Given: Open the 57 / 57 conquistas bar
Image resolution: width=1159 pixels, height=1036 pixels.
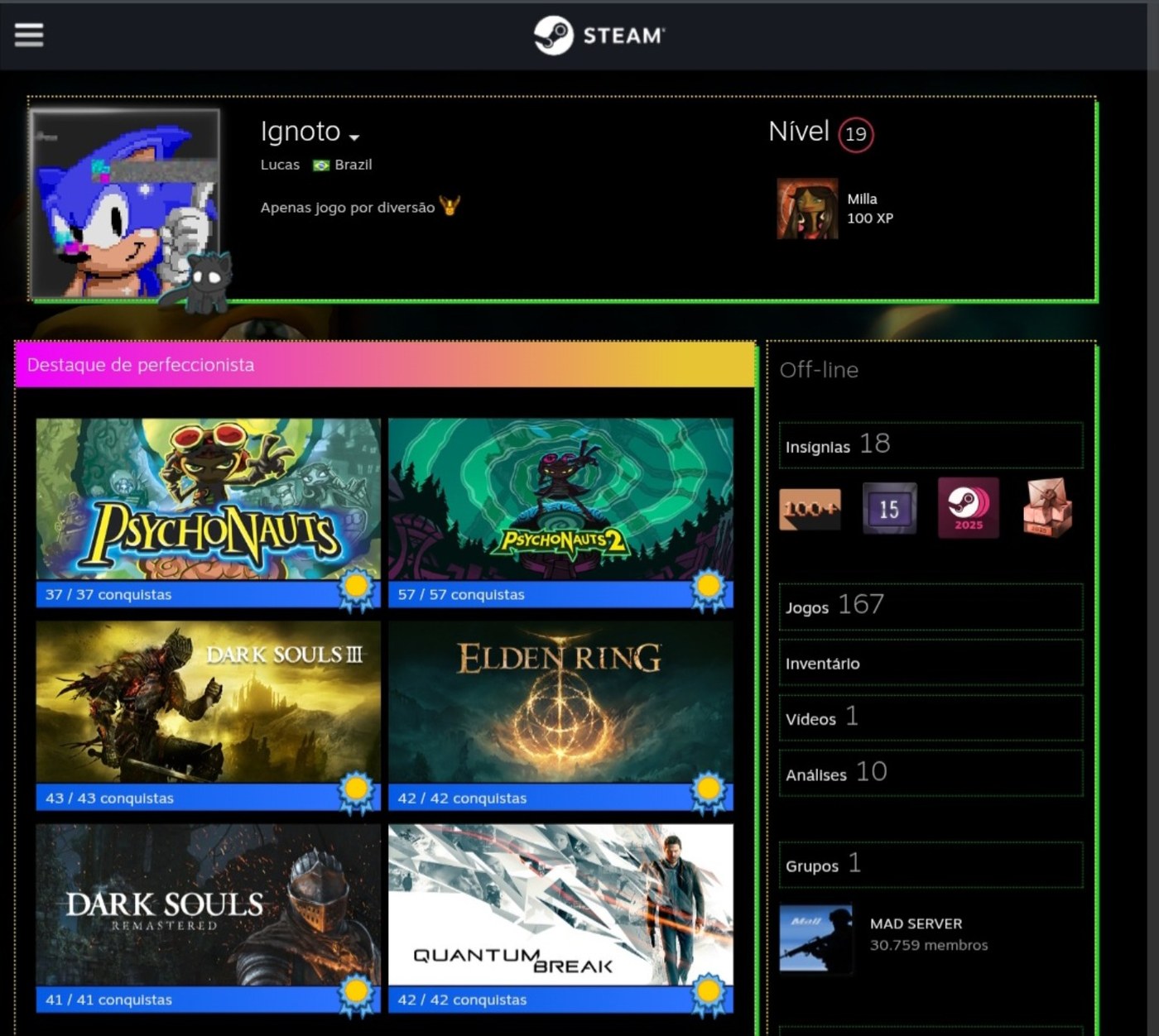Looking at the screenshot, I should [x=560, y=594].
